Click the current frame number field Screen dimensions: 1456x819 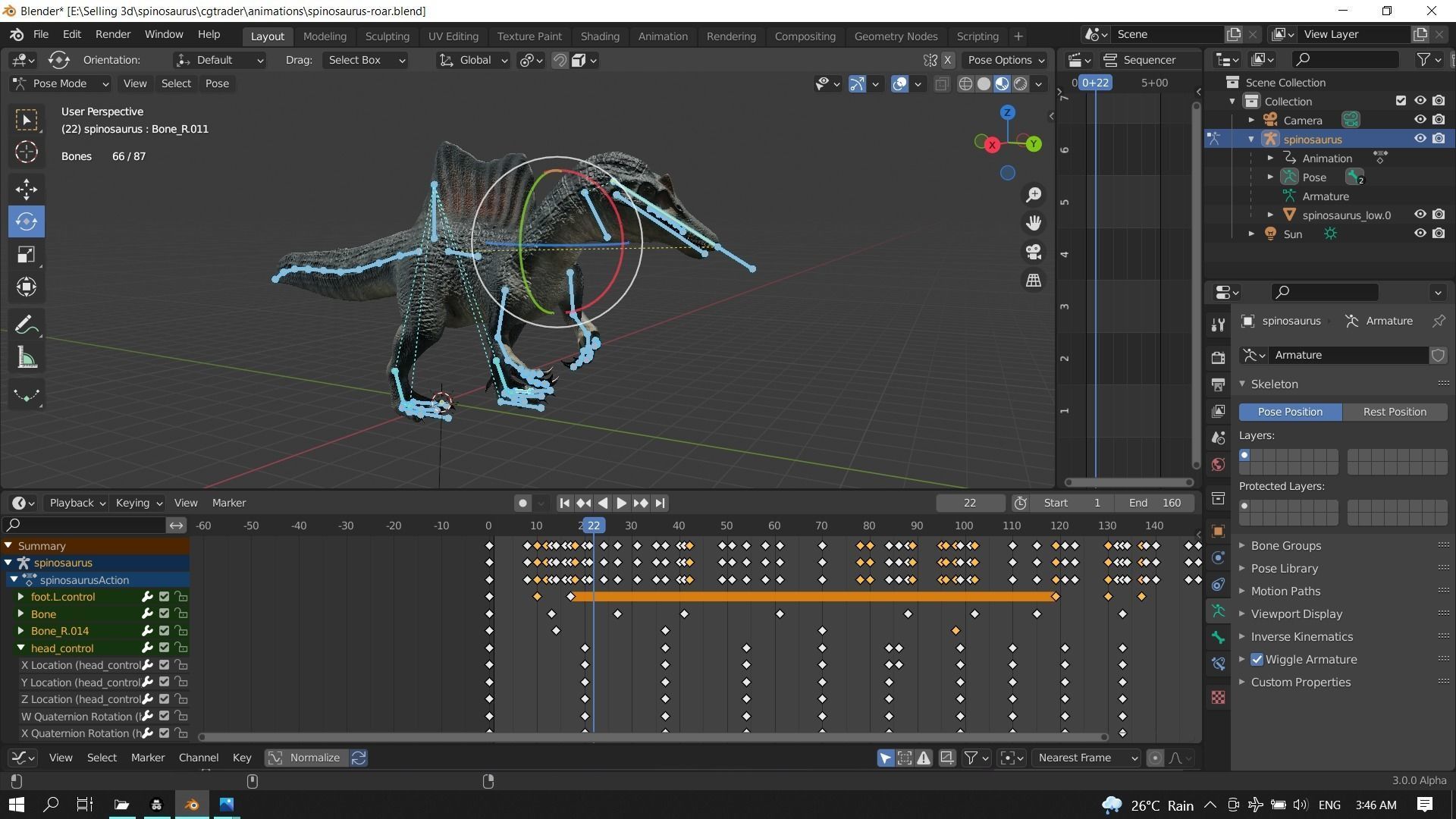(970, 503)
